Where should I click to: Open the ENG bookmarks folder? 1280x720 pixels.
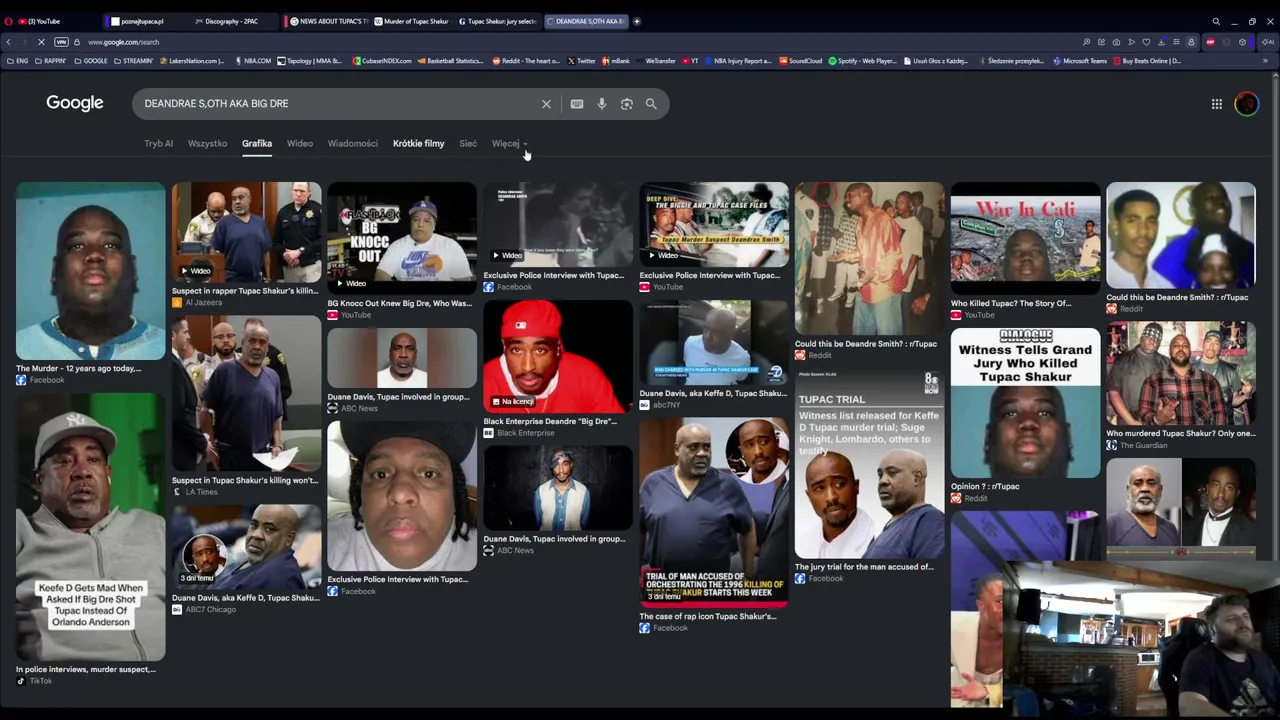pyautogui.click(x=18, y=61)
